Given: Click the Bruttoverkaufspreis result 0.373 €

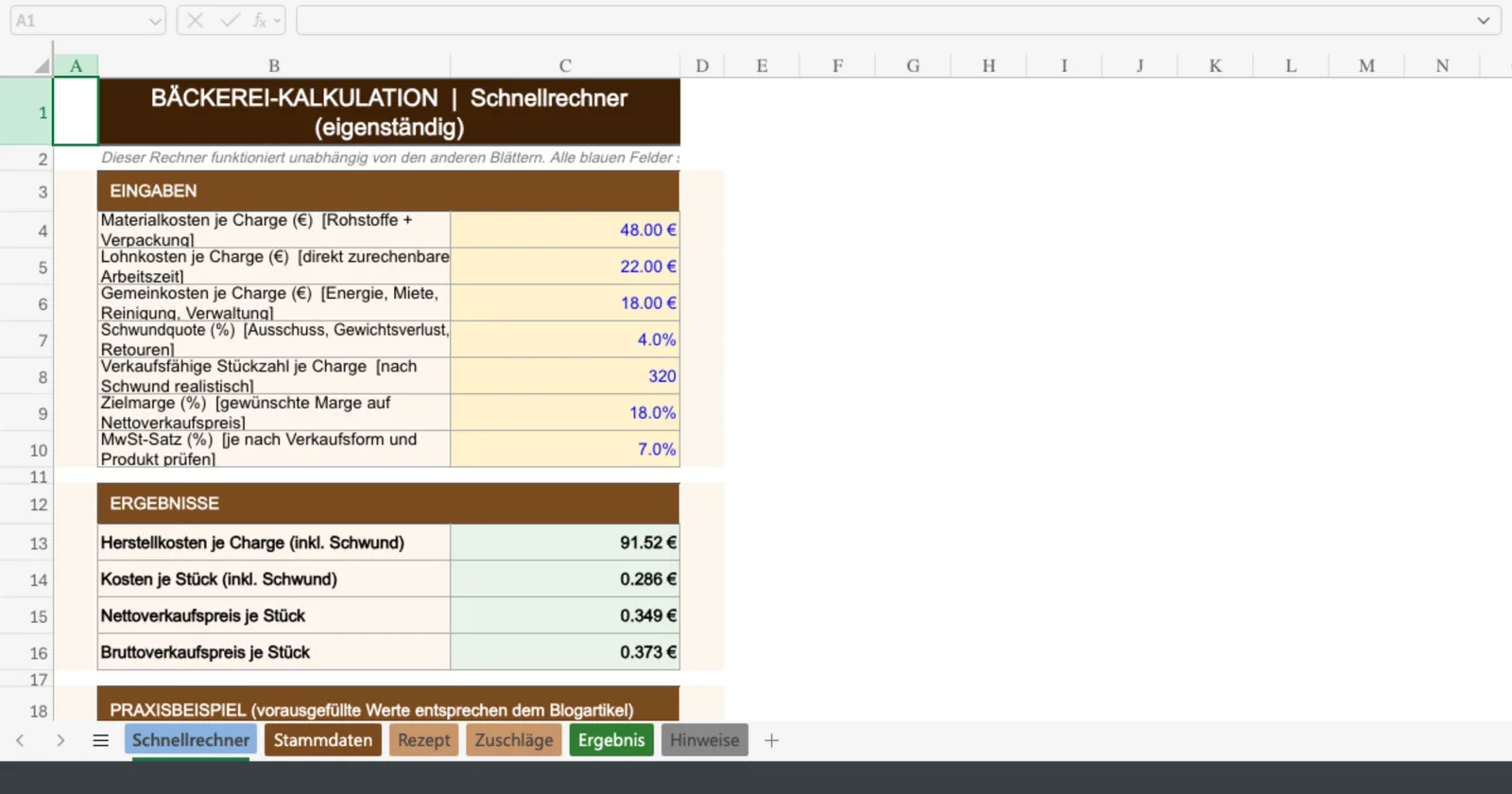Looking at the screenshot, I should pyautogui.click(x=565, y=652).
